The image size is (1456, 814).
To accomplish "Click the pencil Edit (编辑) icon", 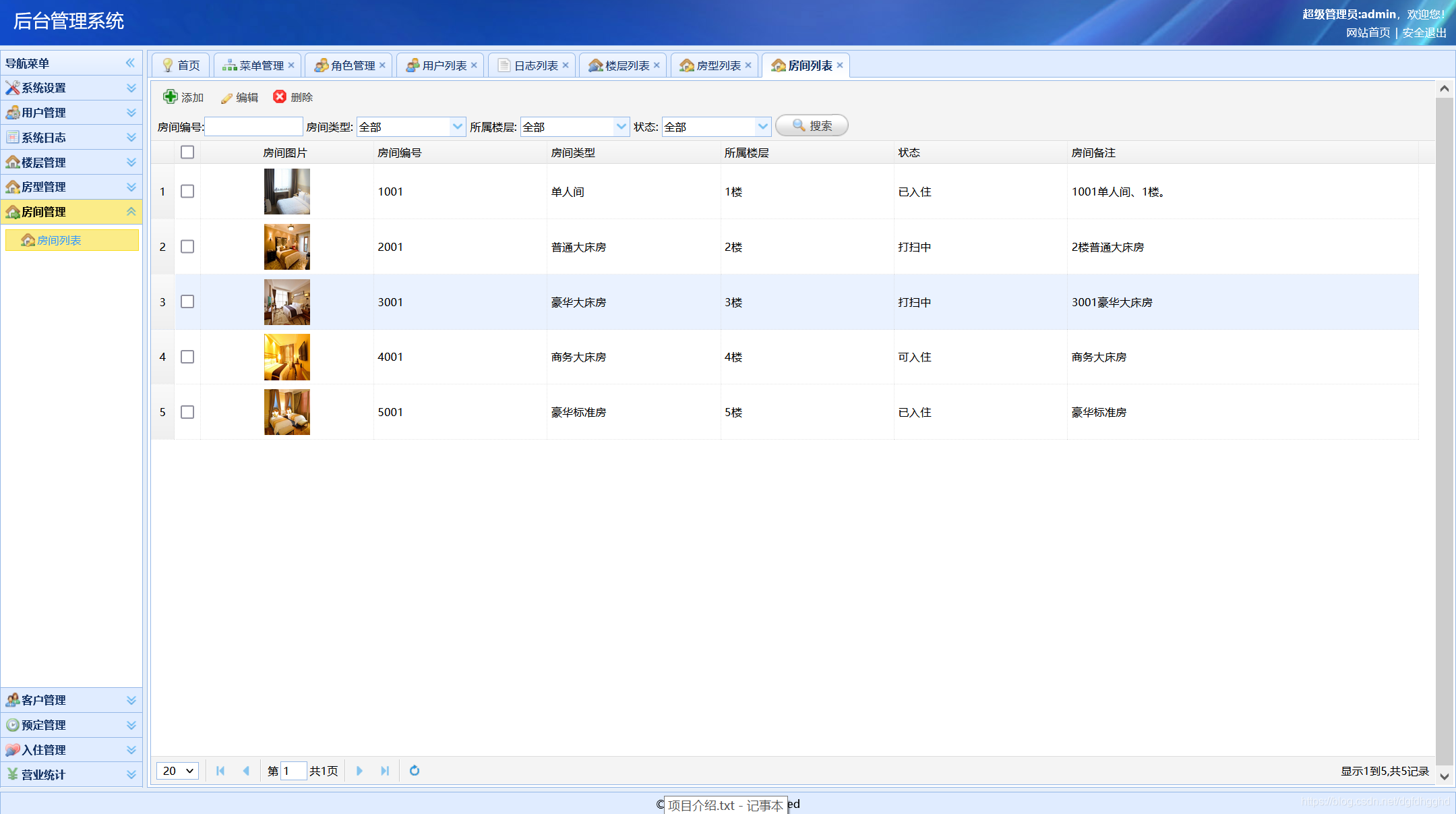I will pos(226,98).
